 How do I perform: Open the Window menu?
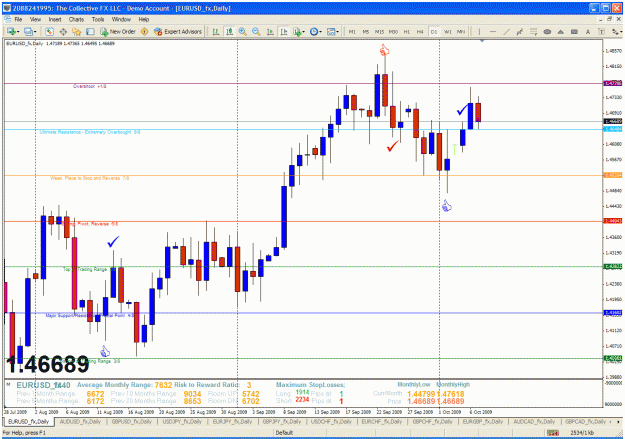[x=121, y=19]
